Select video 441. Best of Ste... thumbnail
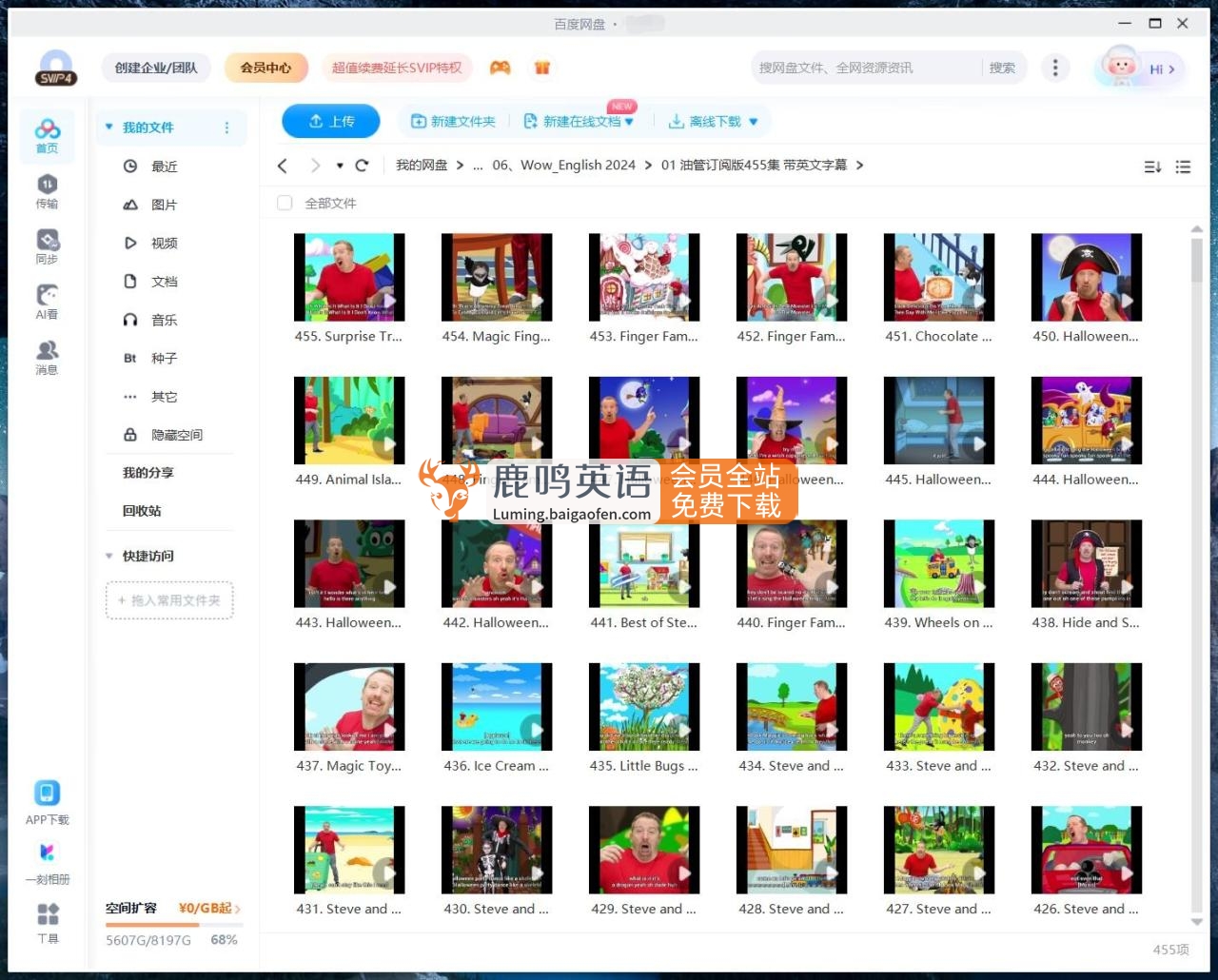Viewport: 1218px width, 980px height. 644,563
